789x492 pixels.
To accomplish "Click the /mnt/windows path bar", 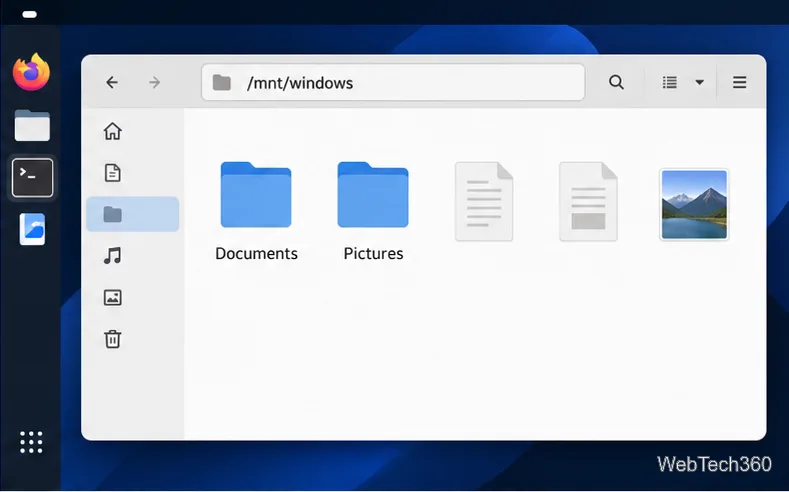I will 393,82.
